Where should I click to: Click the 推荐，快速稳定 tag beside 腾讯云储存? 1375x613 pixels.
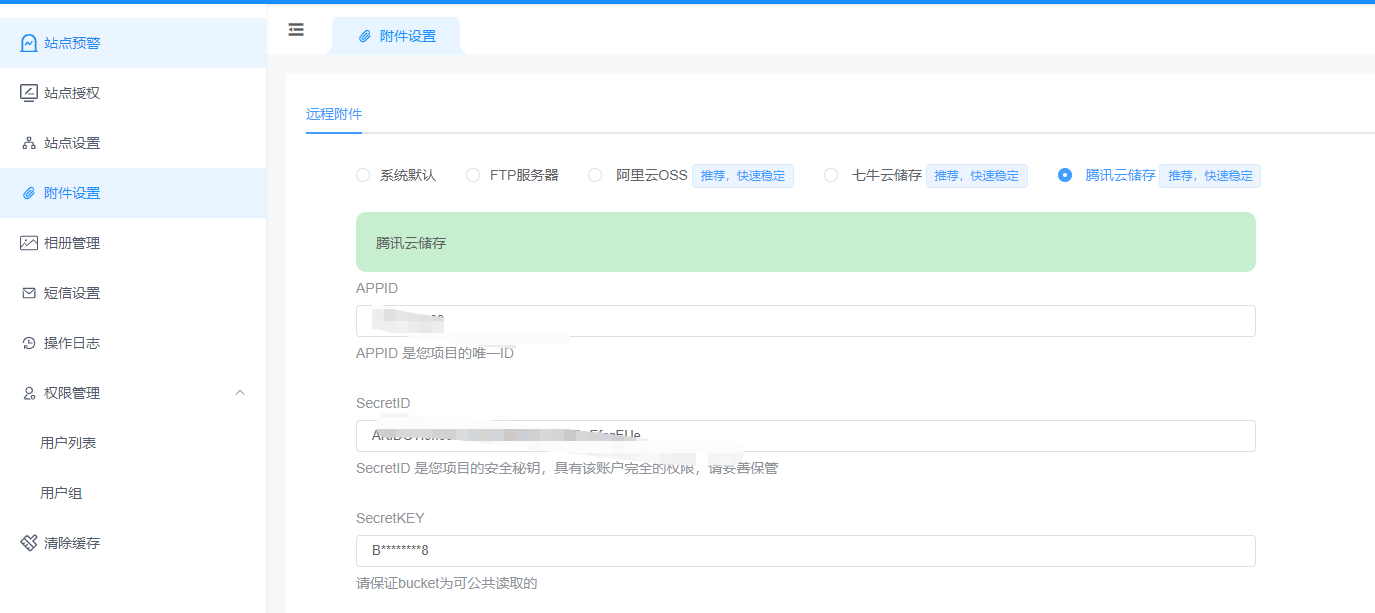click(1210, 176)
